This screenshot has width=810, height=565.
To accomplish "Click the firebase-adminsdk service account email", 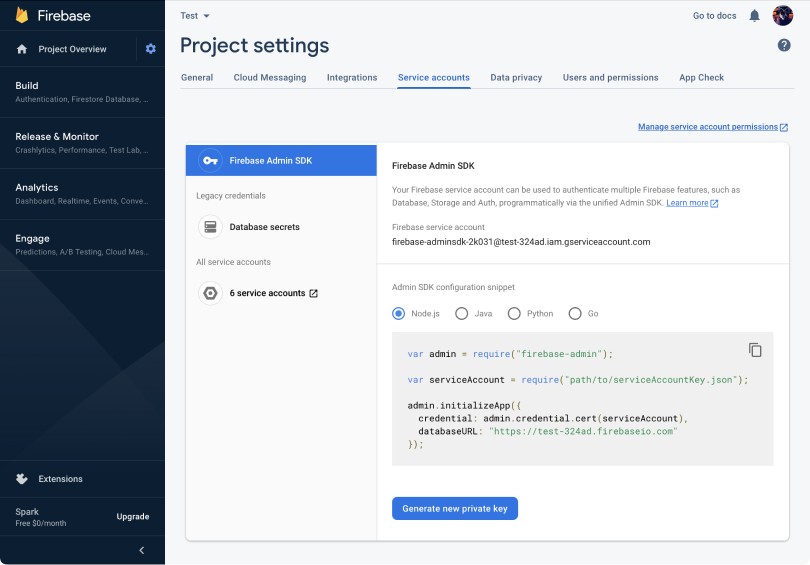I will tap(521, 242).
